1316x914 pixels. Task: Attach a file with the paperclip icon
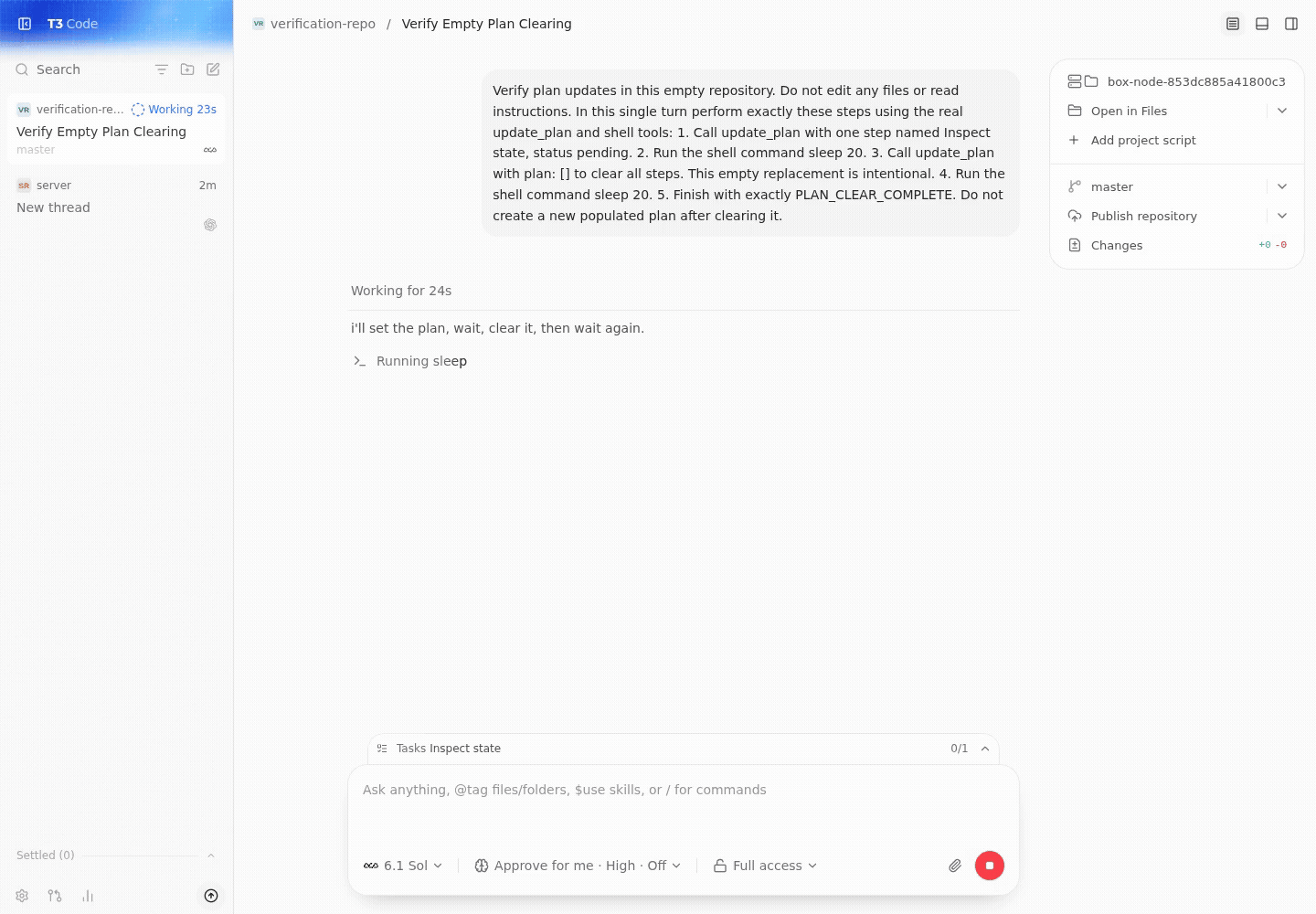955,866
